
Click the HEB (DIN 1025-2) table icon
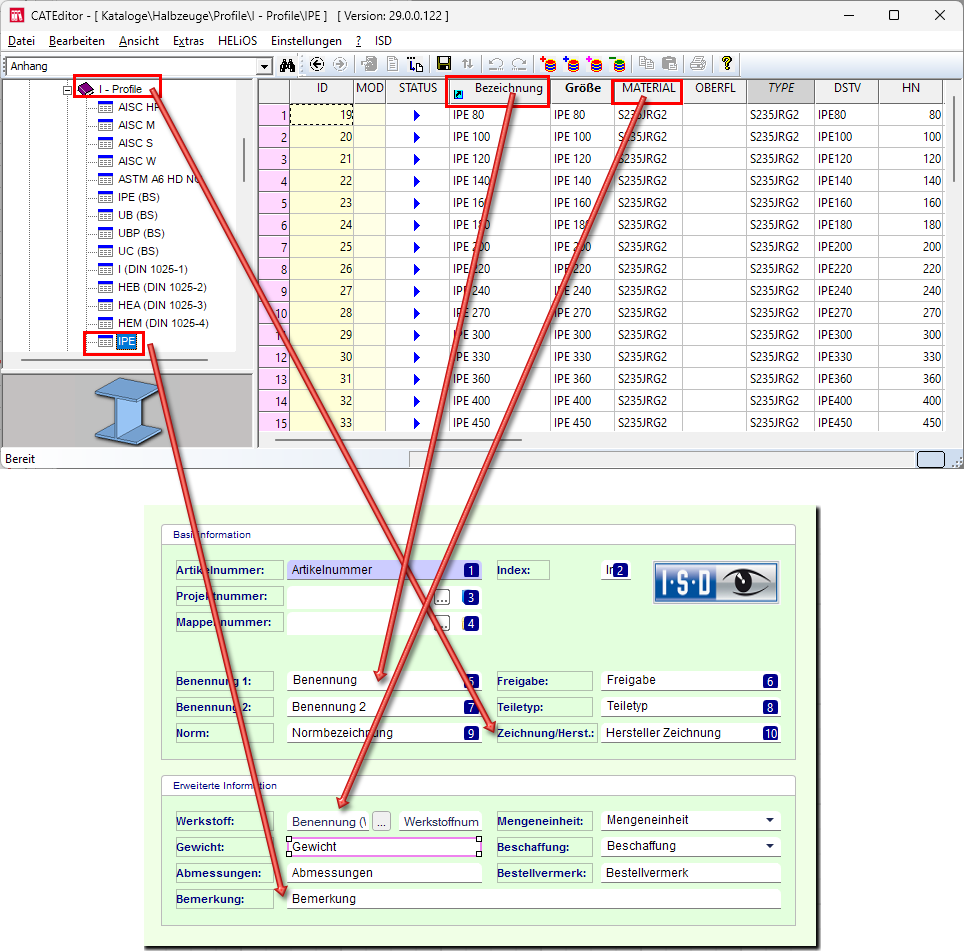coord(105,287)
